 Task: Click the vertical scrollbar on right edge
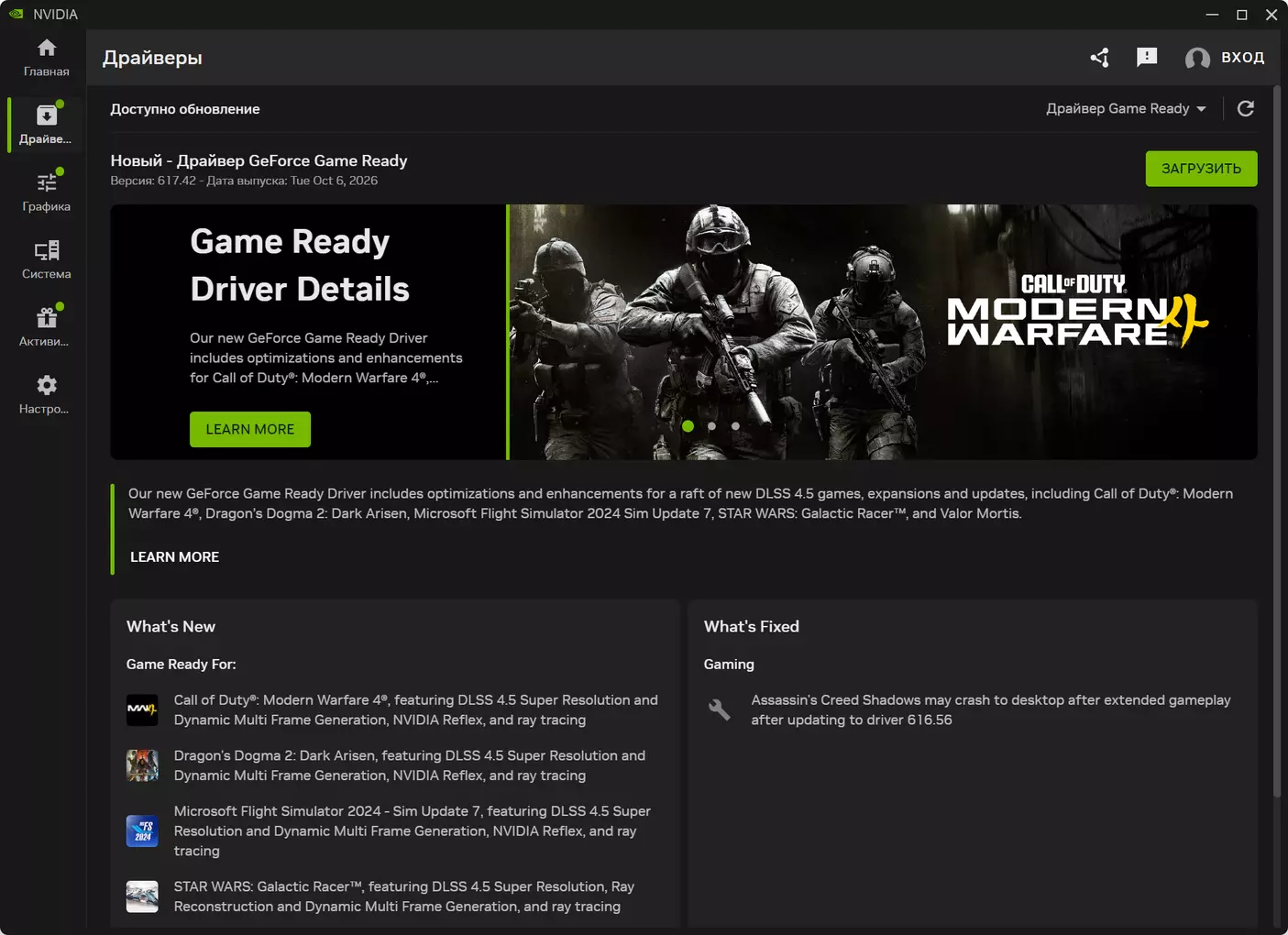pos(1277,440)
